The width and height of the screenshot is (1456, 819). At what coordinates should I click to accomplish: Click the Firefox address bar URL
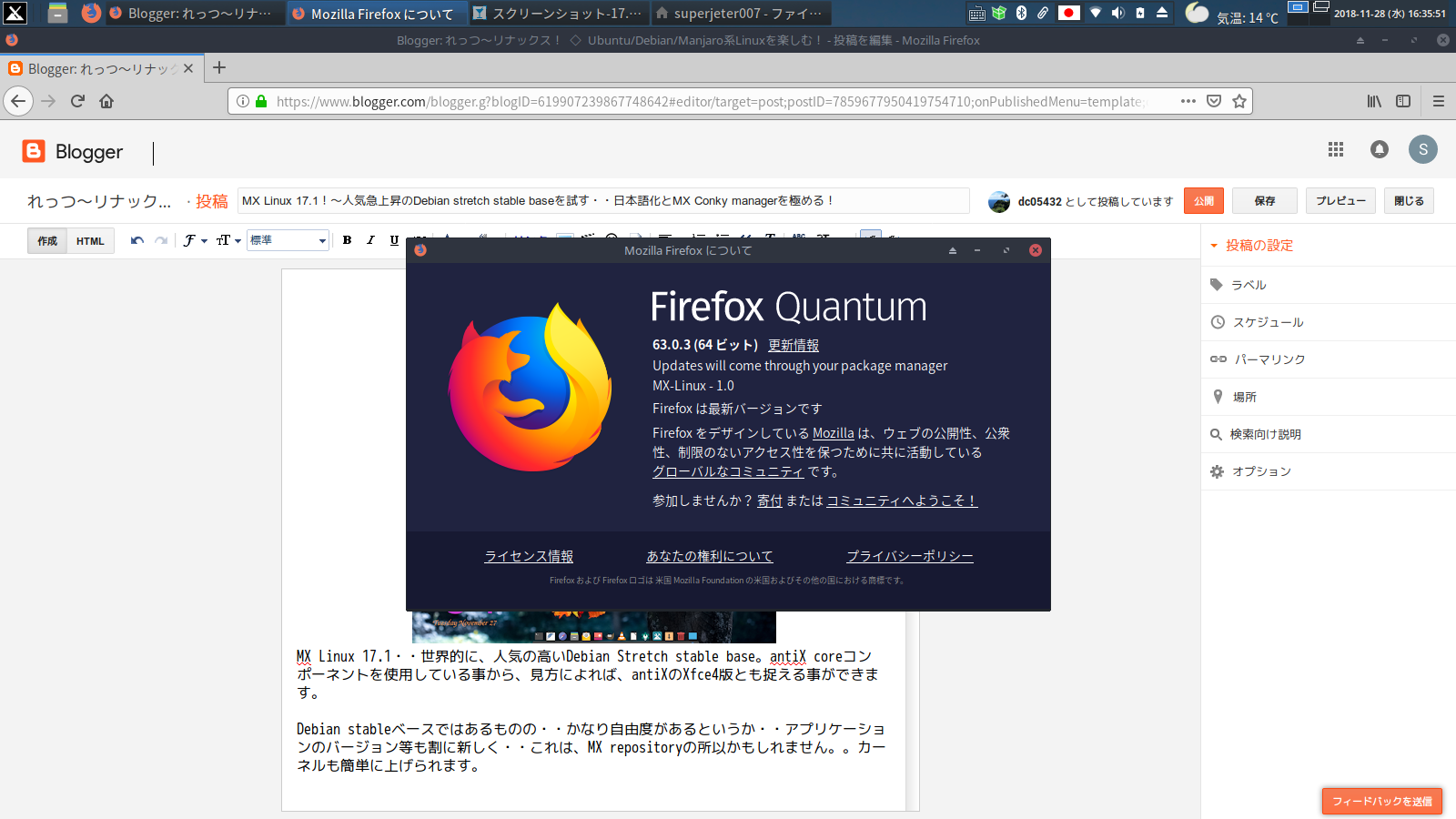point(710,101)
